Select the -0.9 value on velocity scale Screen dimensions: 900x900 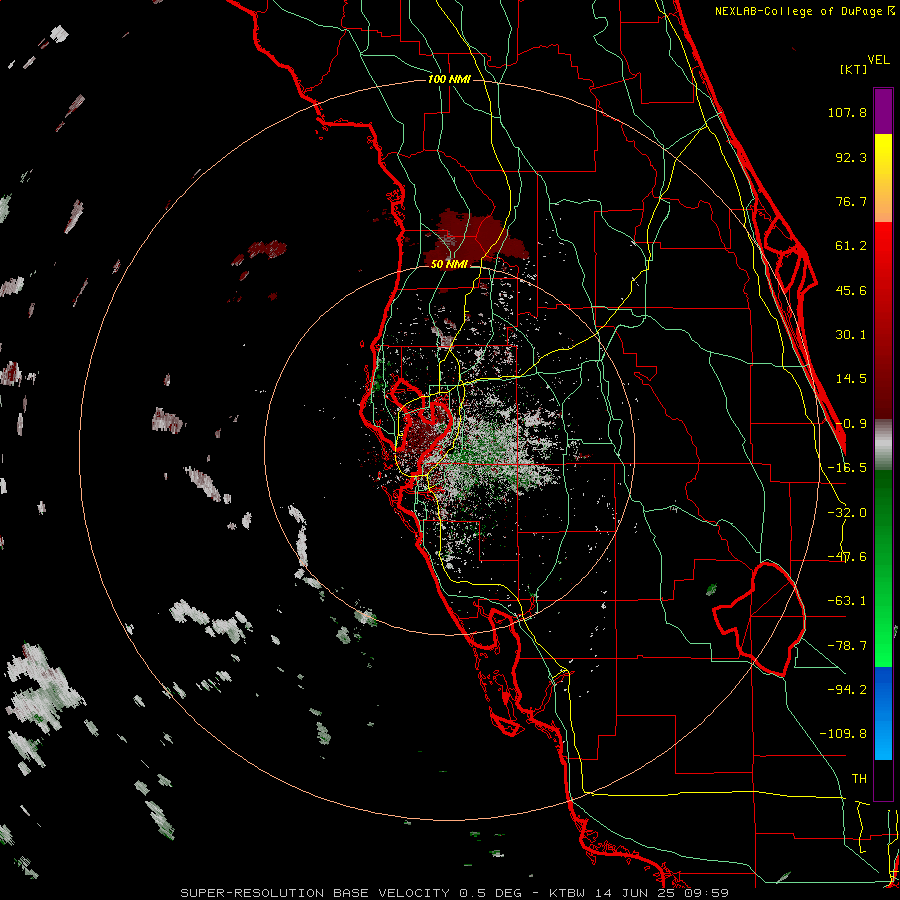851,424
